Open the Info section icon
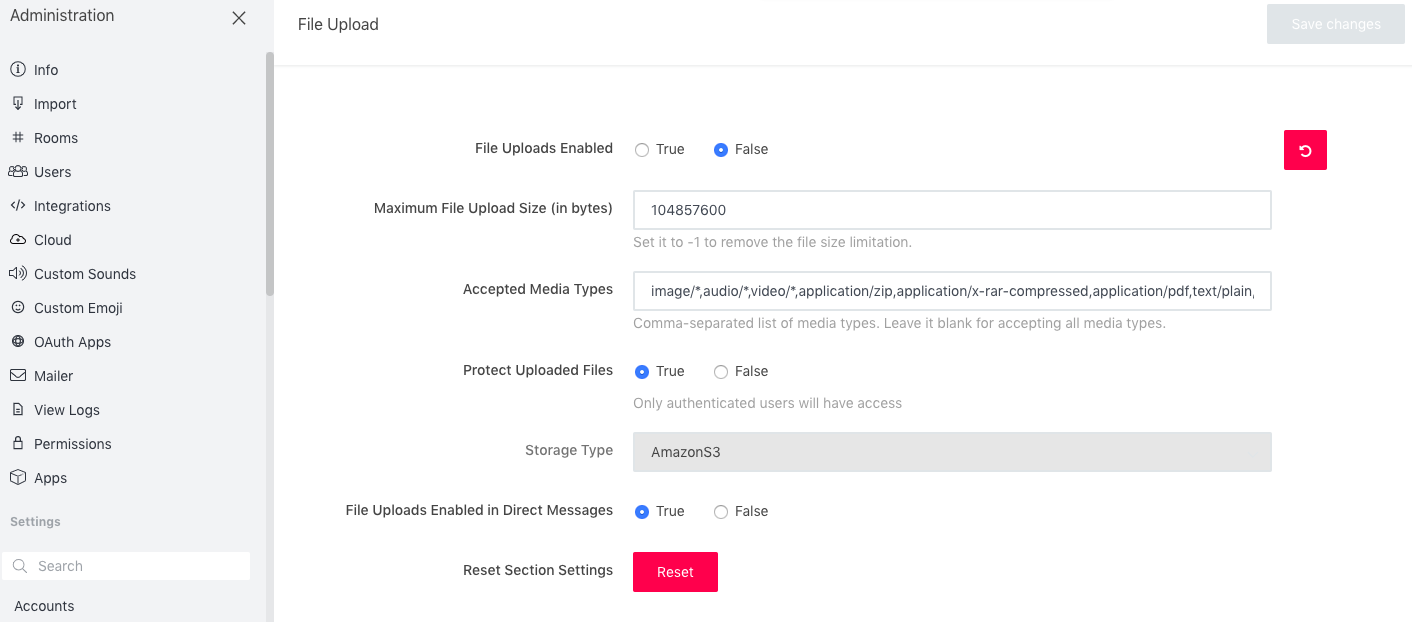This screenshot has height=622, width=1412. pos(17,69)
